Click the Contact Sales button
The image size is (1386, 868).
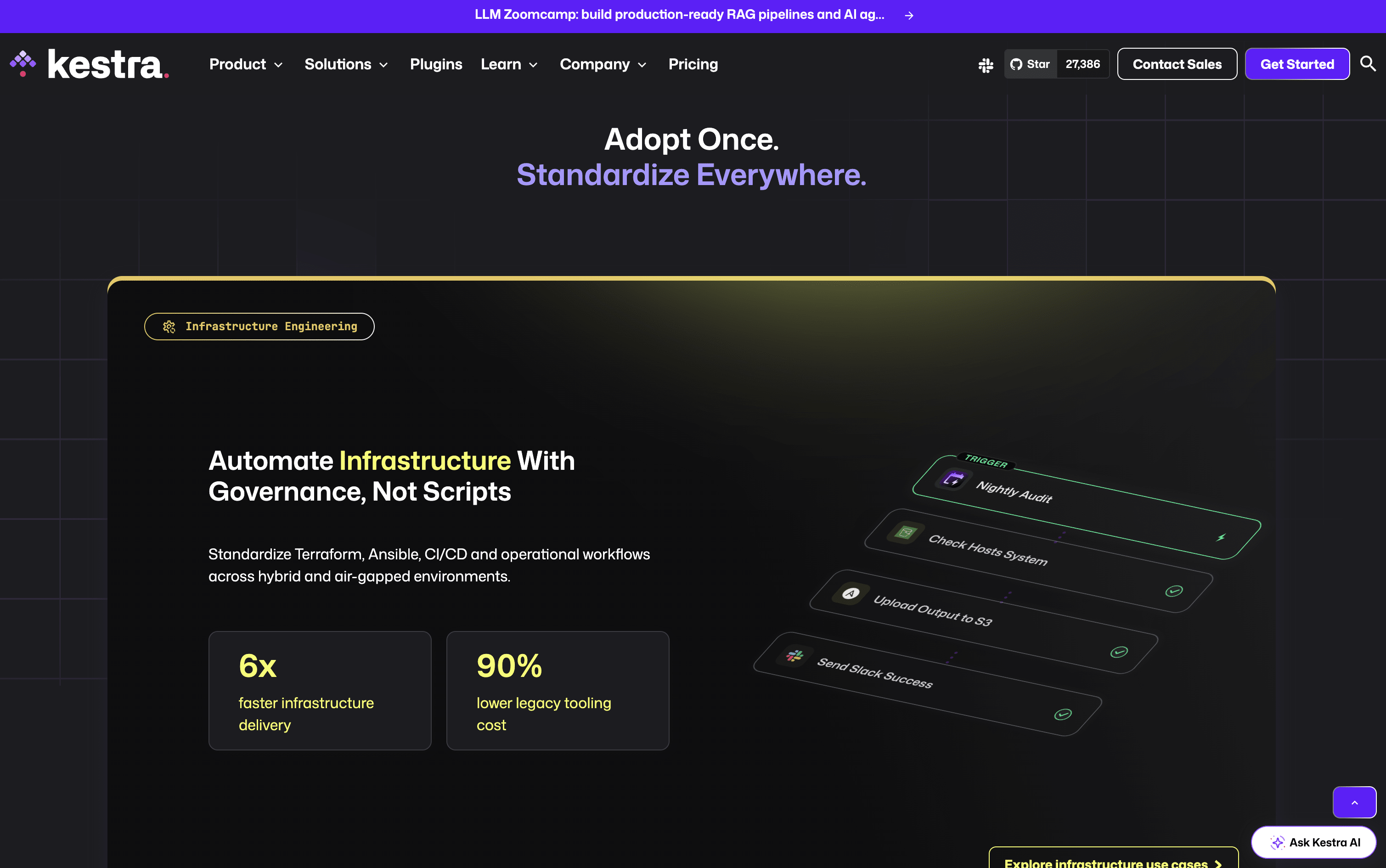(x=1177, y=64)
